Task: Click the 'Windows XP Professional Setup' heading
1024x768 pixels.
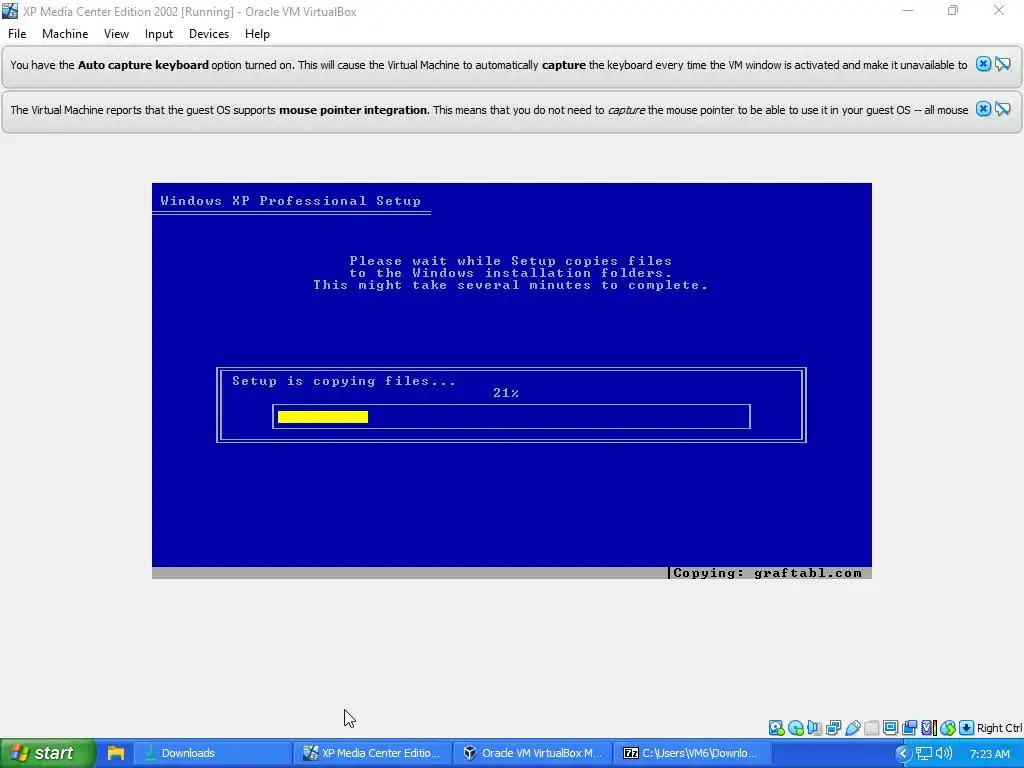Action: coord(291,200)
